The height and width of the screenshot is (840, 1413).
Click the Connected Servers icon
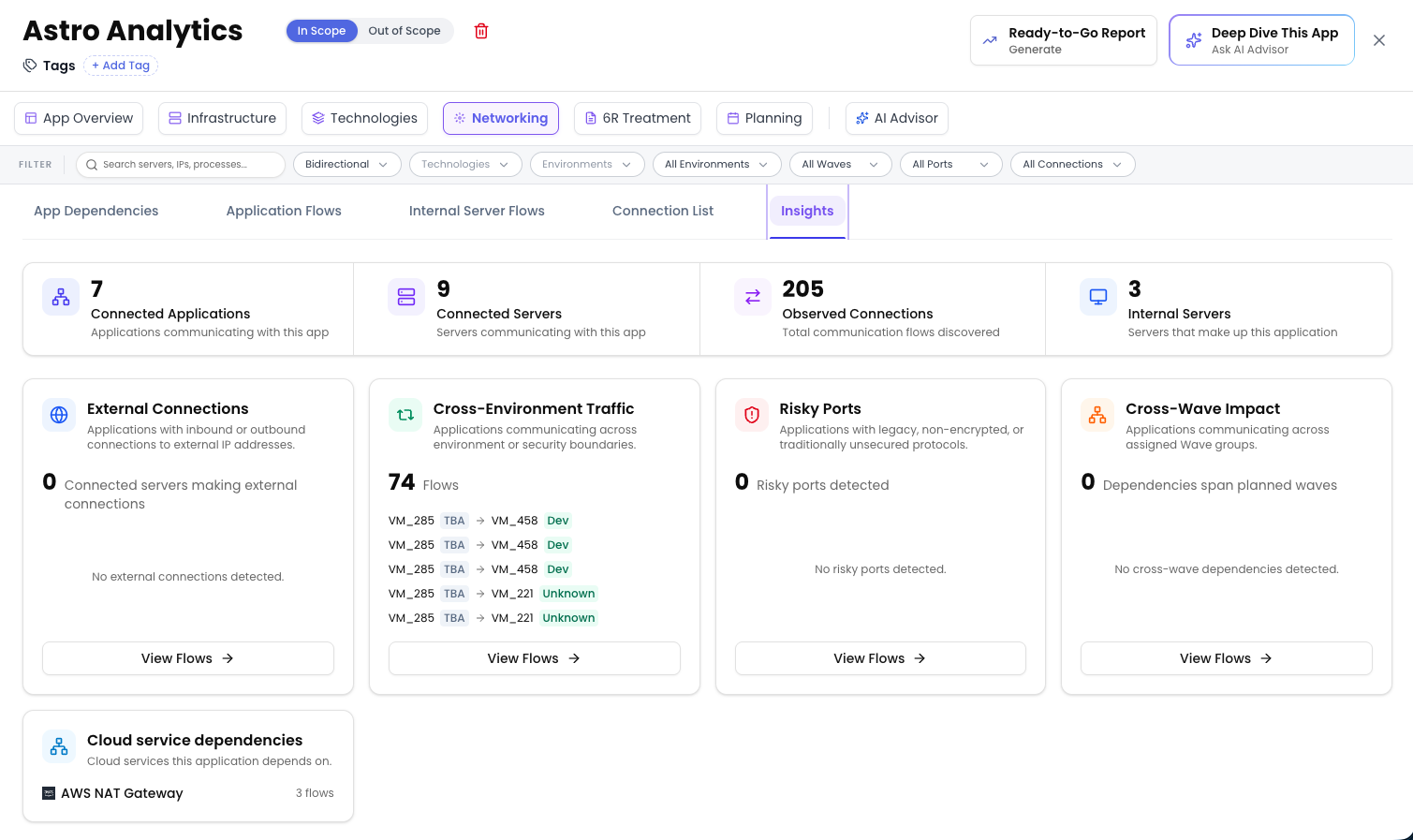pos(406,297)
